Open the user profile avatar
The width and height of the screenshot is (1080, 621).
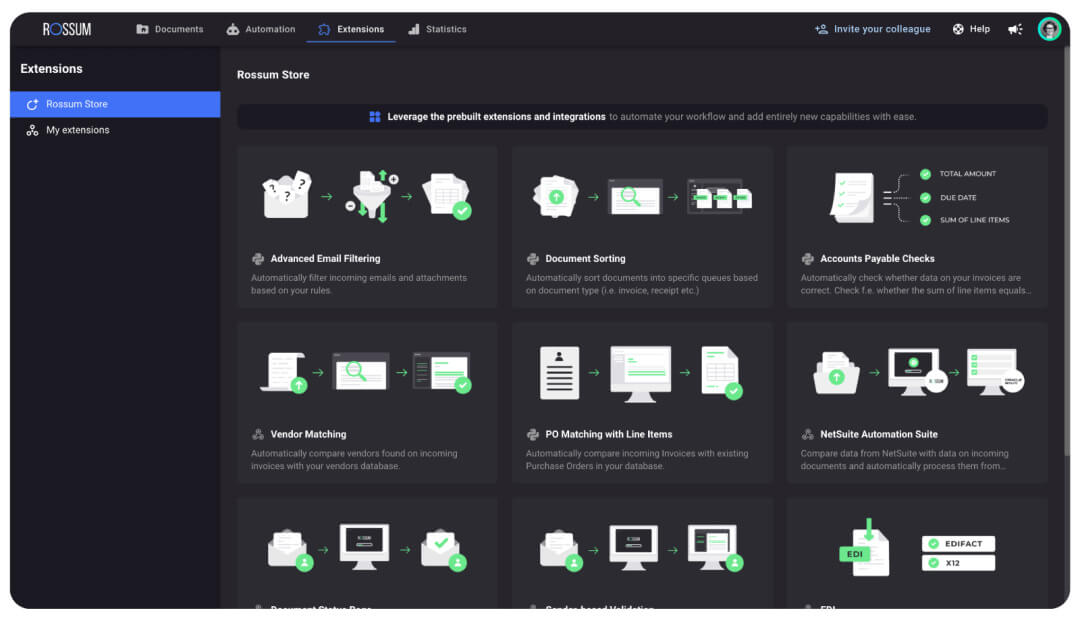point(1049,29)
